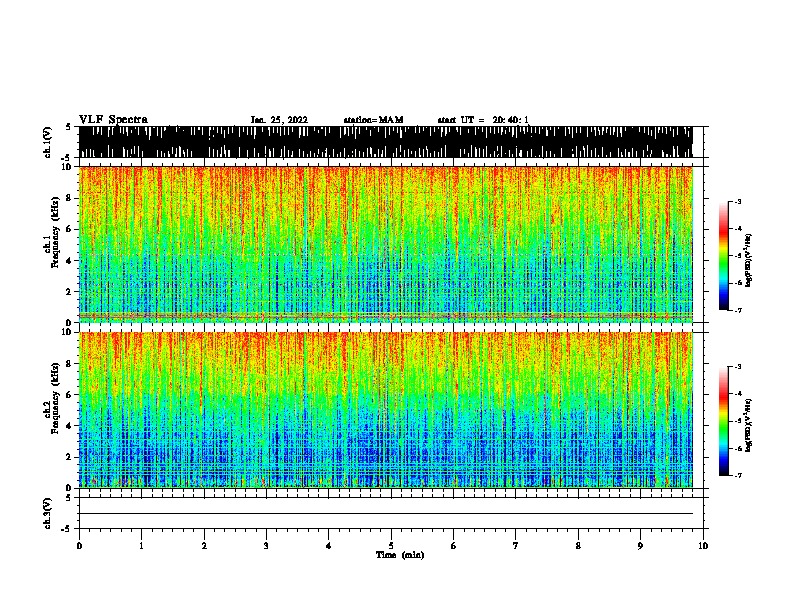The height and width of the screenshot is (612, 792).
Task: Select the ch.2 "Frequency (kHz)" axis label
Action: pyautogui.click(x=55, y=398)
